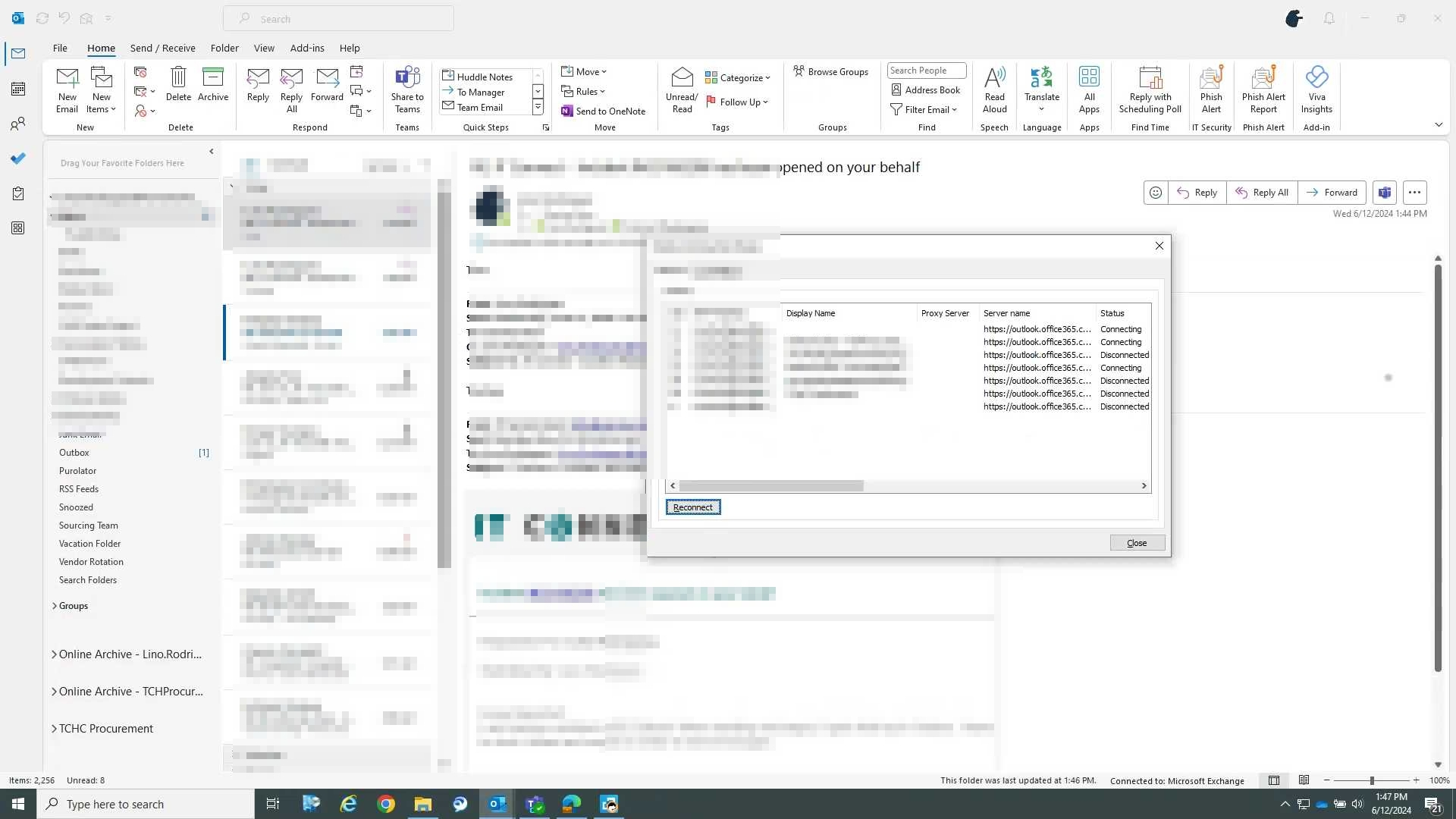Image resolution: width=1456 pixels, height=819 pixels.
Task: Click zoom out minus button
Action: click(1326, 780)
